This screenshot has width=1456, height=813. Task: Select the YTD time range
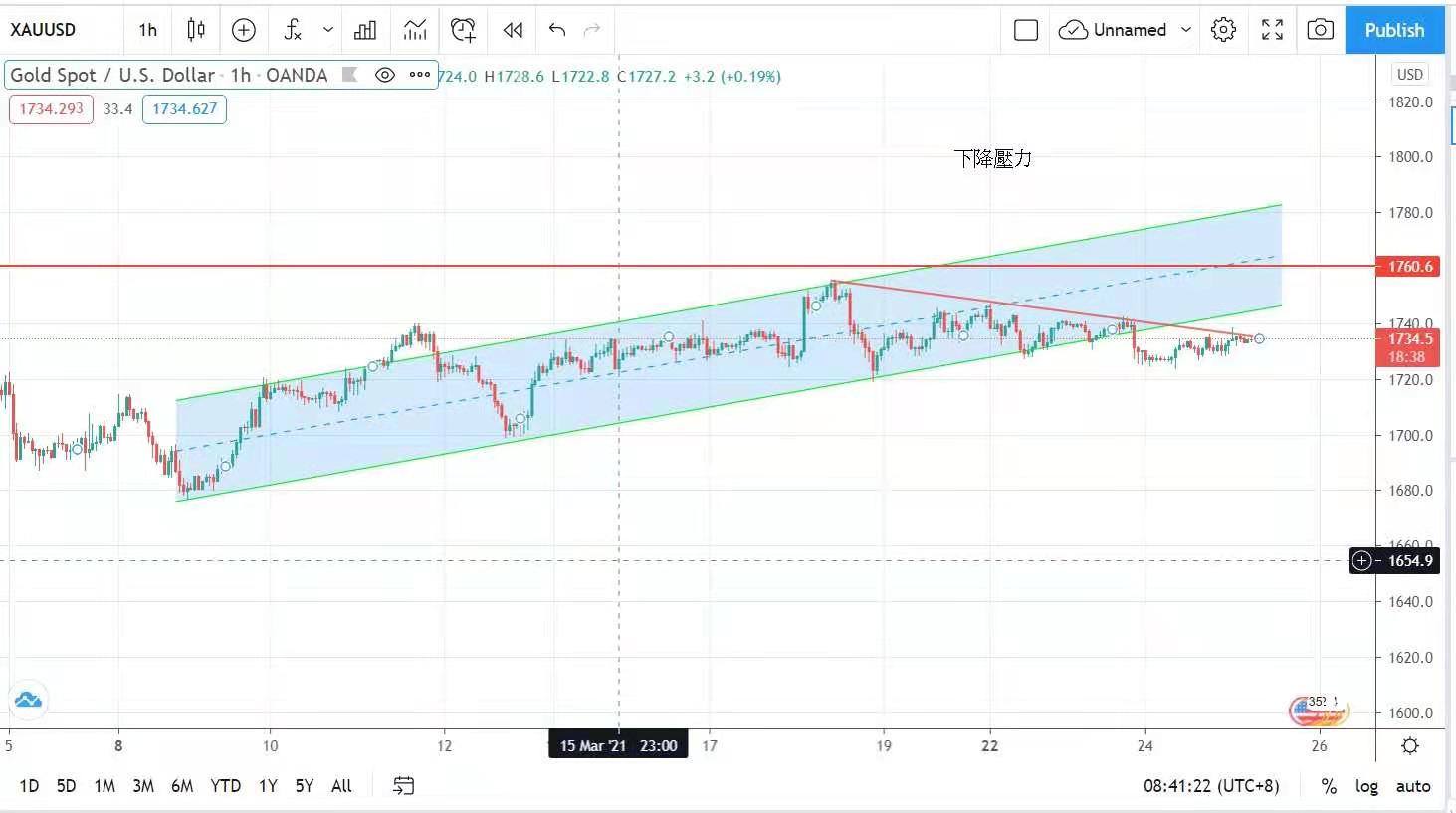[225, 786]
